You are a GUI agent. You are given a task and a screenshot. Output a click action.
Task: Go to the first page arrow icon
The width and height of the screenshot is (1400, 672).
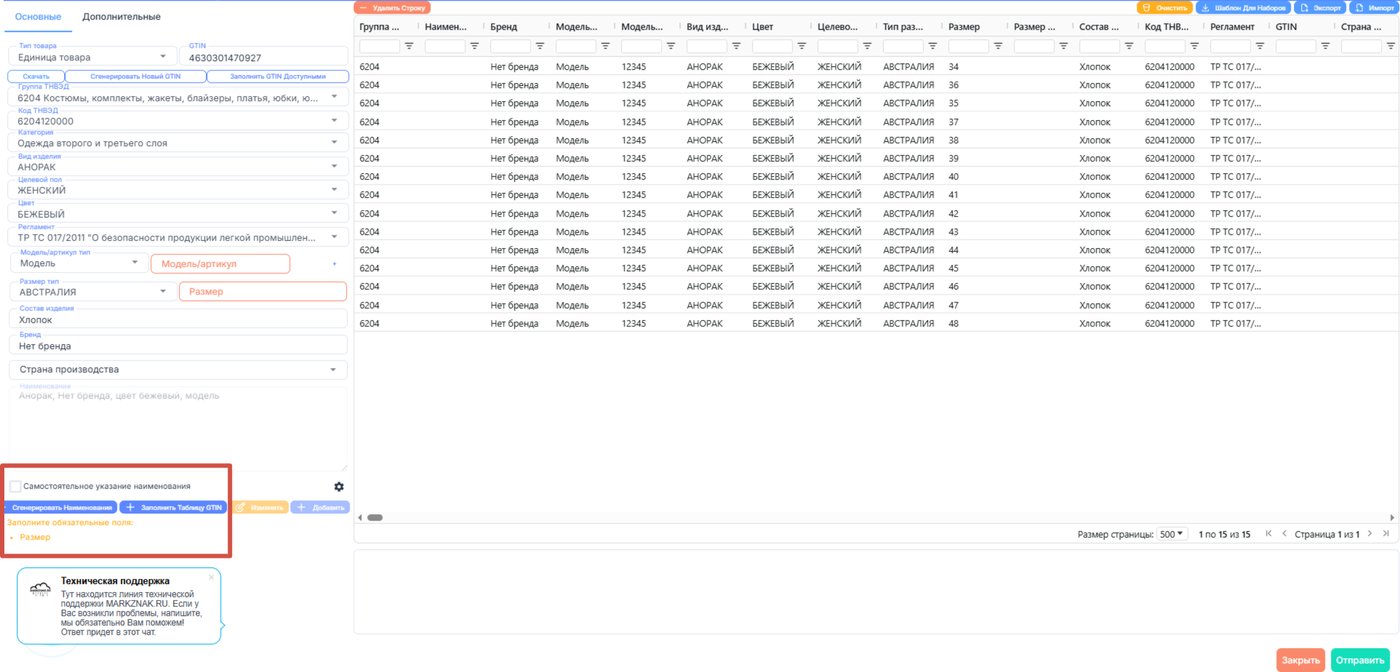pyautogui.click(x=1269, y=534)
